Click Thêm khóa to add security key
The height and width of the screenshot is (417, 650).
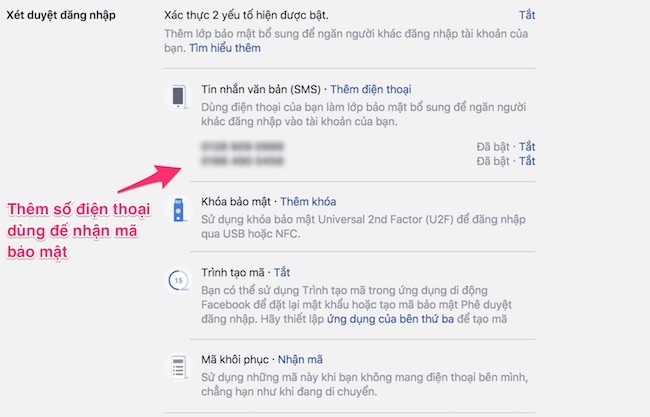(x=308, y=202)
